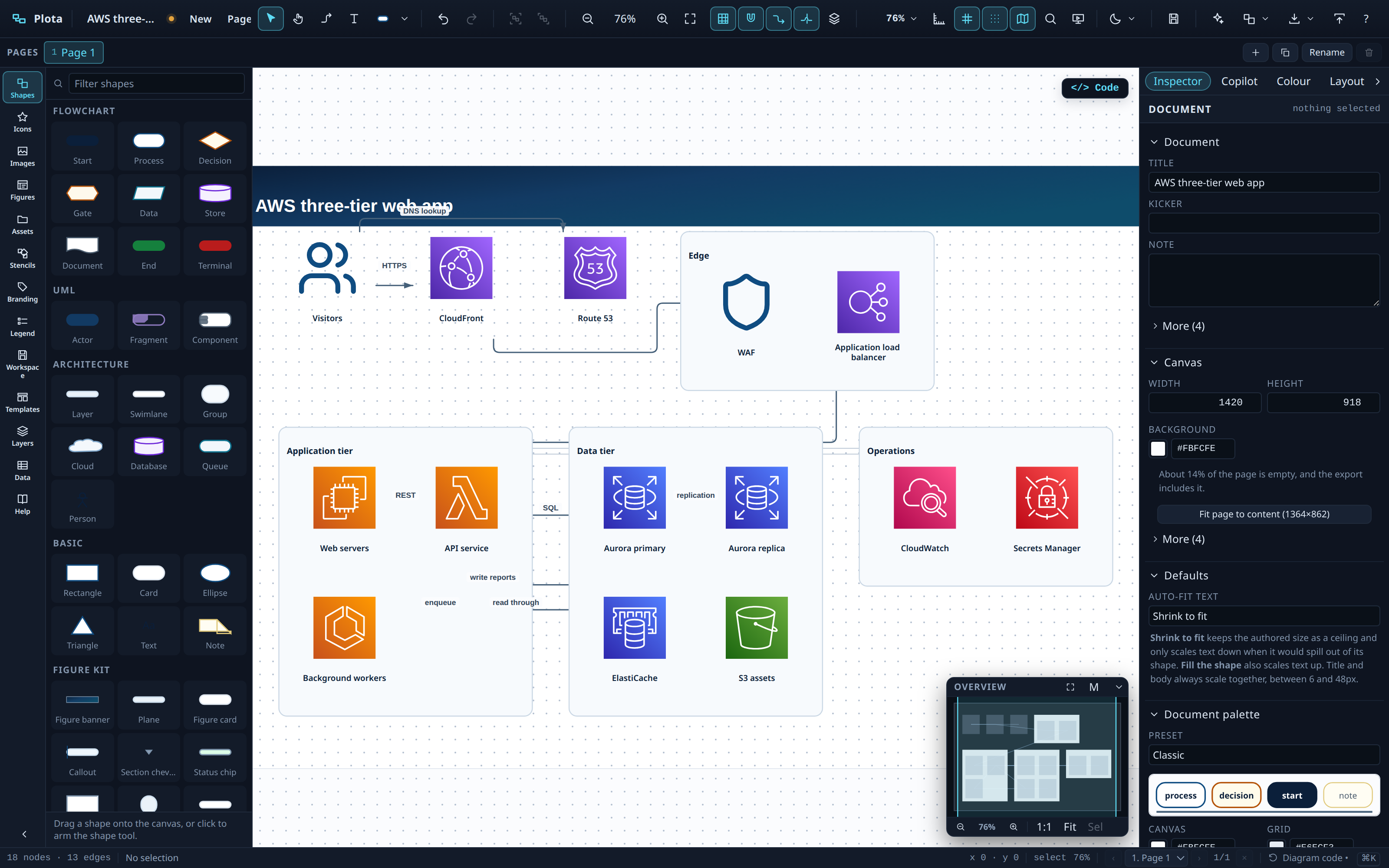
Task: Open the Legend sidebar panel
Action: click(x=23, y=327)
